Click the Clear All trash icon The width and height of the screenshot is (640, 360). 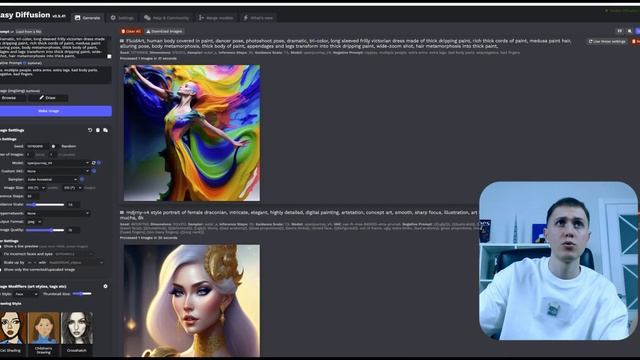[x=123, y=31]
